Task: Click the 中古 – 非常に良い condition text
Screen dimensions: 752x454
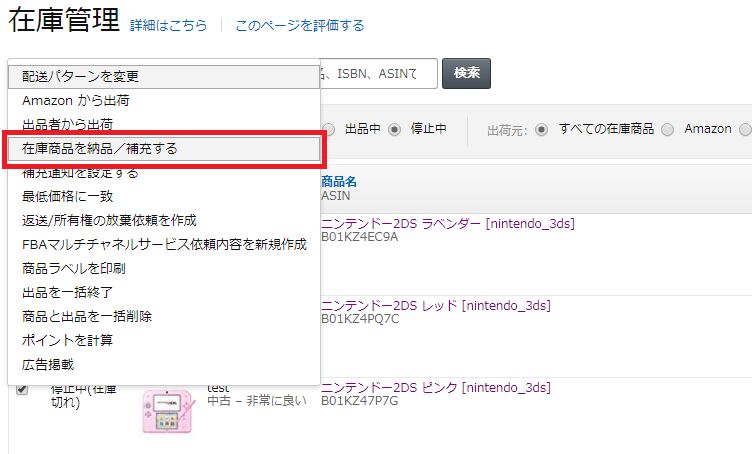Action: tap(257, 401)
